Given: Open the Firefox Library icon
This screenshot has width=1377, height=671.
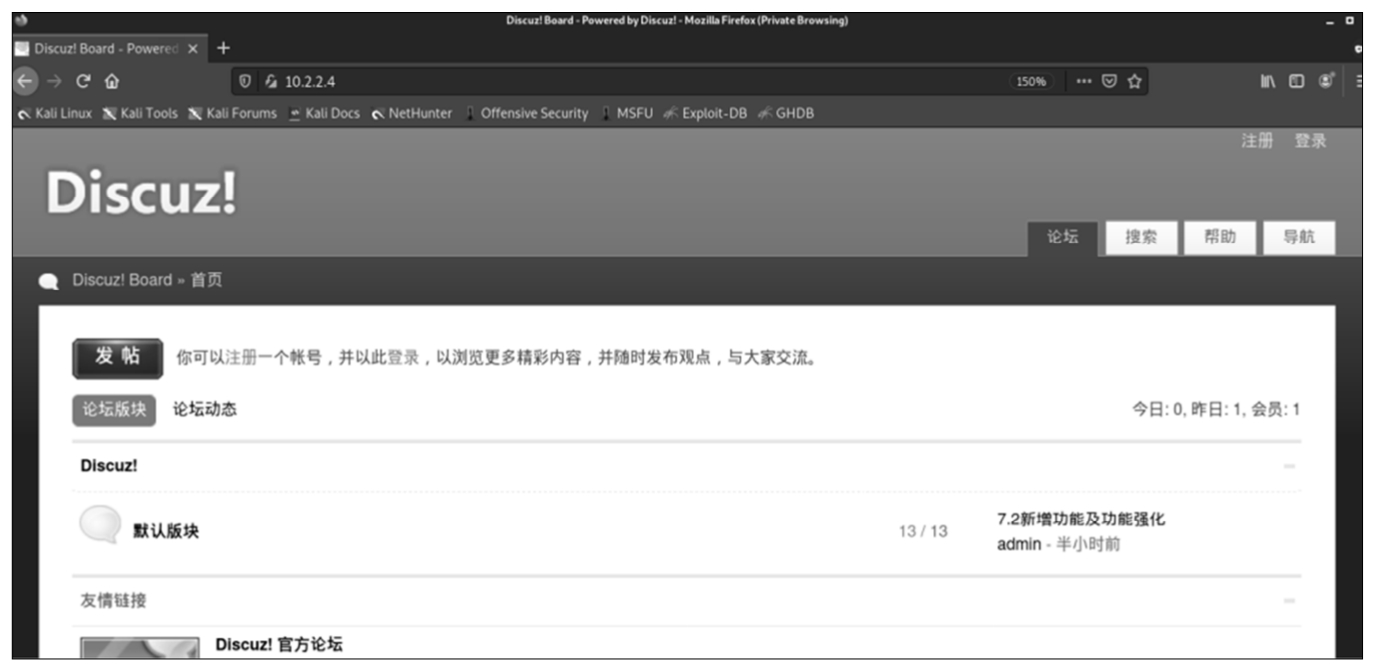Looking at the screenshot, I should (1268, 82).
